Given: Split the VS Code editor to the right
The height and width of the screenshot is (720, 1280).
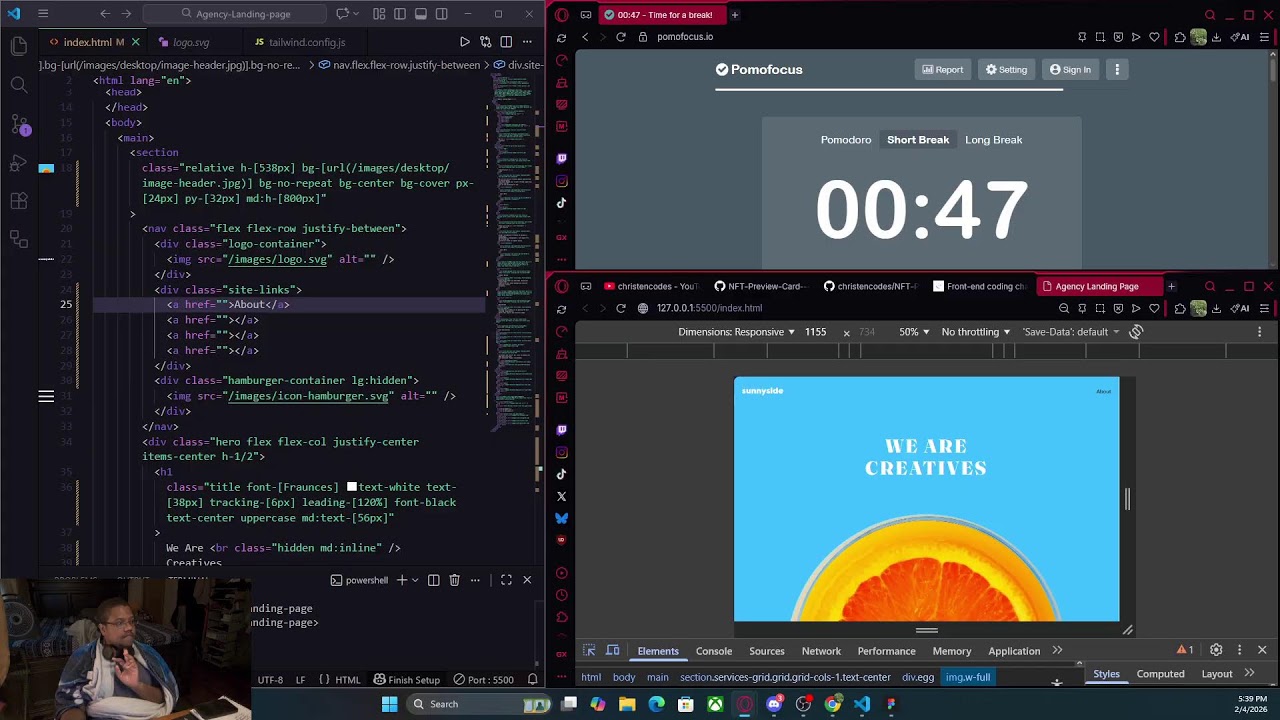Looking at the screenshot, I should [506, 42].
